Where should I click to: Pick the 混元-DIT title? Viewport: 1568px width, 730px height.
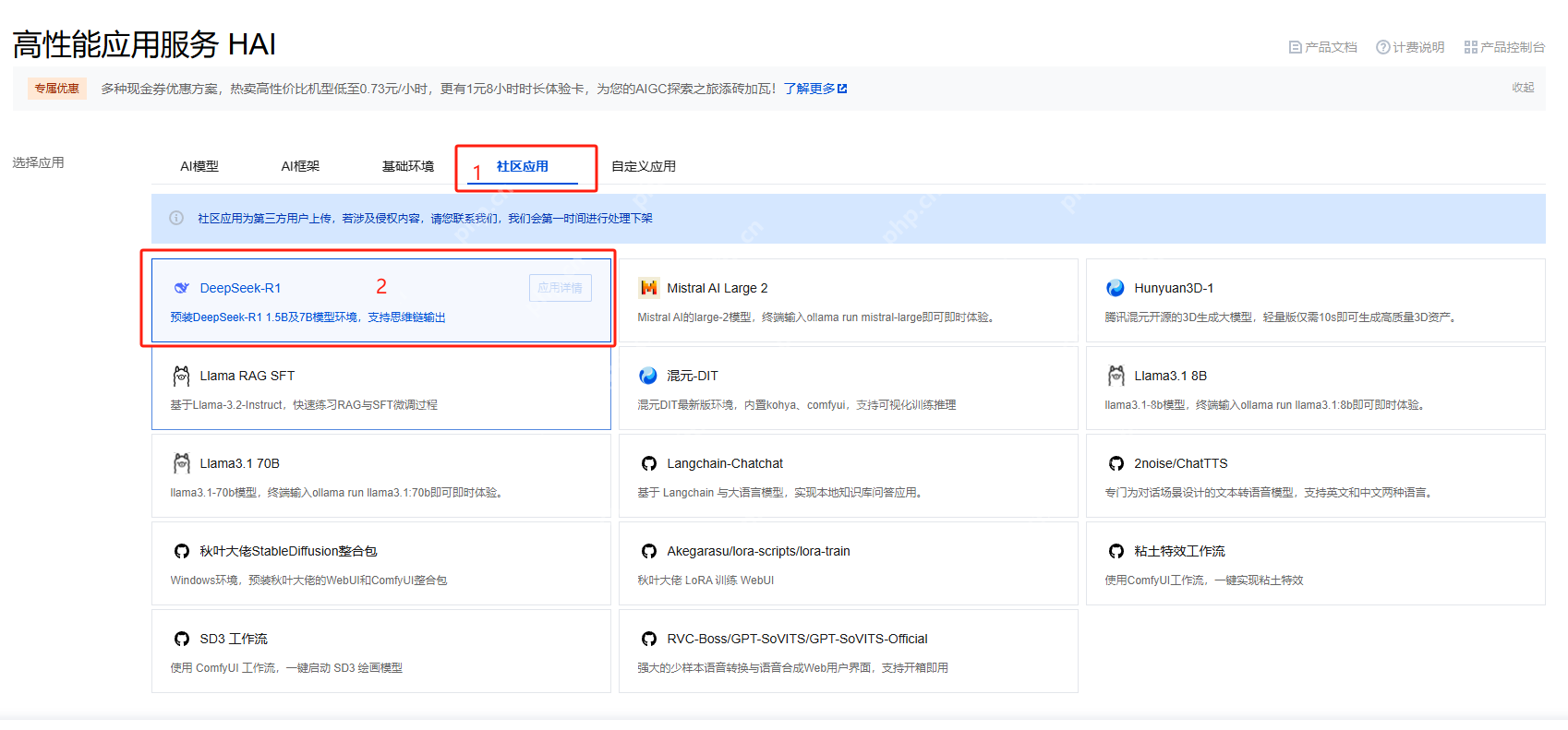pyautogui.click(x=693, y=376)
